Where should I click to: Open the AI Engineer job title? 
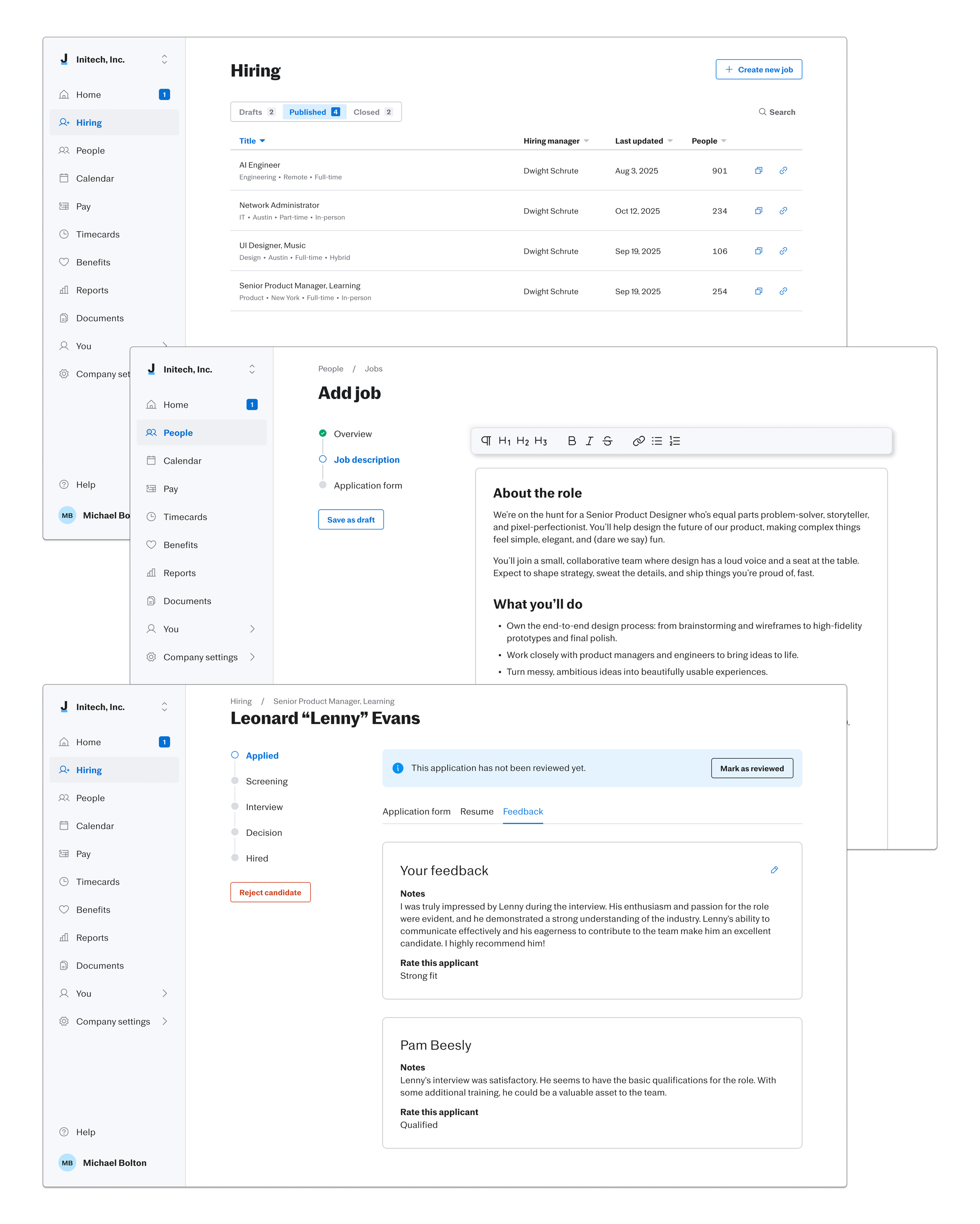point(260,165)
